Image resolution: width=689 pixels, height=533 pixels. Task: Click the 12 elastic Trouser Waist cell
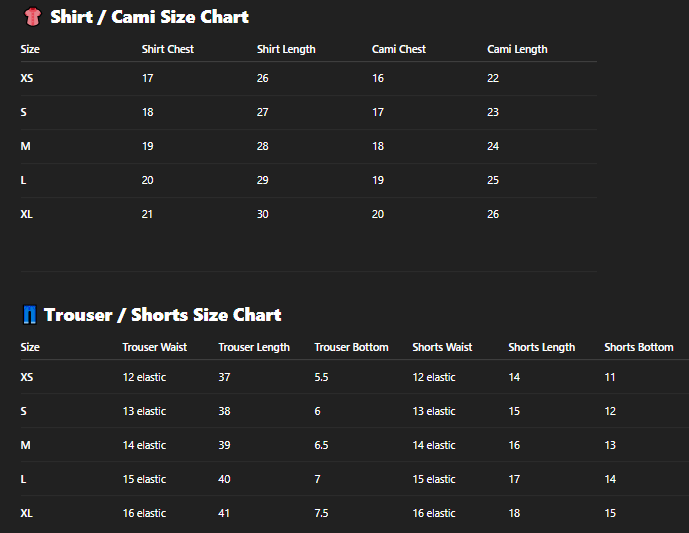point(144,377)
